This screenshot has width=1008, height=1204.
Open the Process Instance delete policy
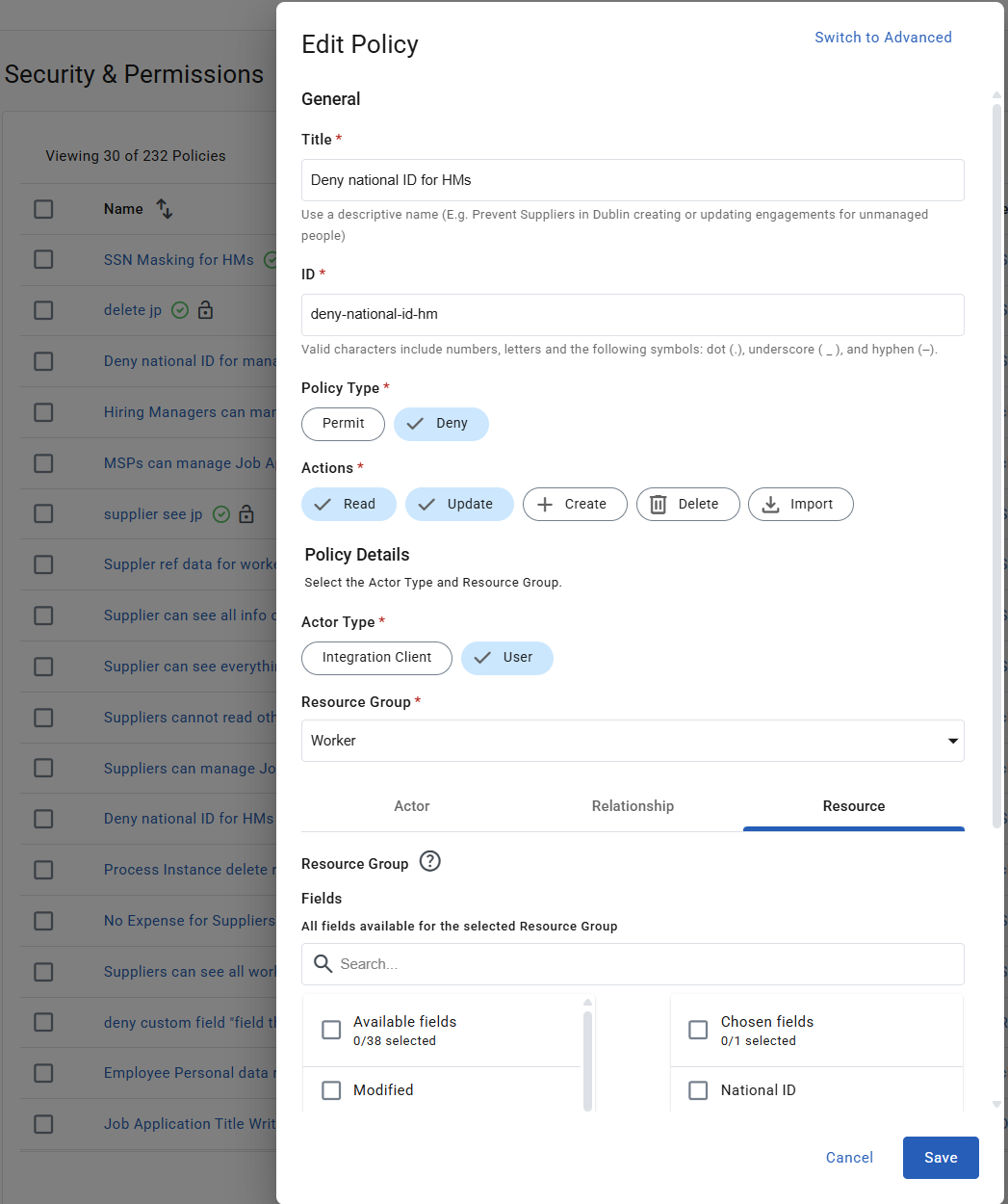pyautogui.click(x=190, y=870)
